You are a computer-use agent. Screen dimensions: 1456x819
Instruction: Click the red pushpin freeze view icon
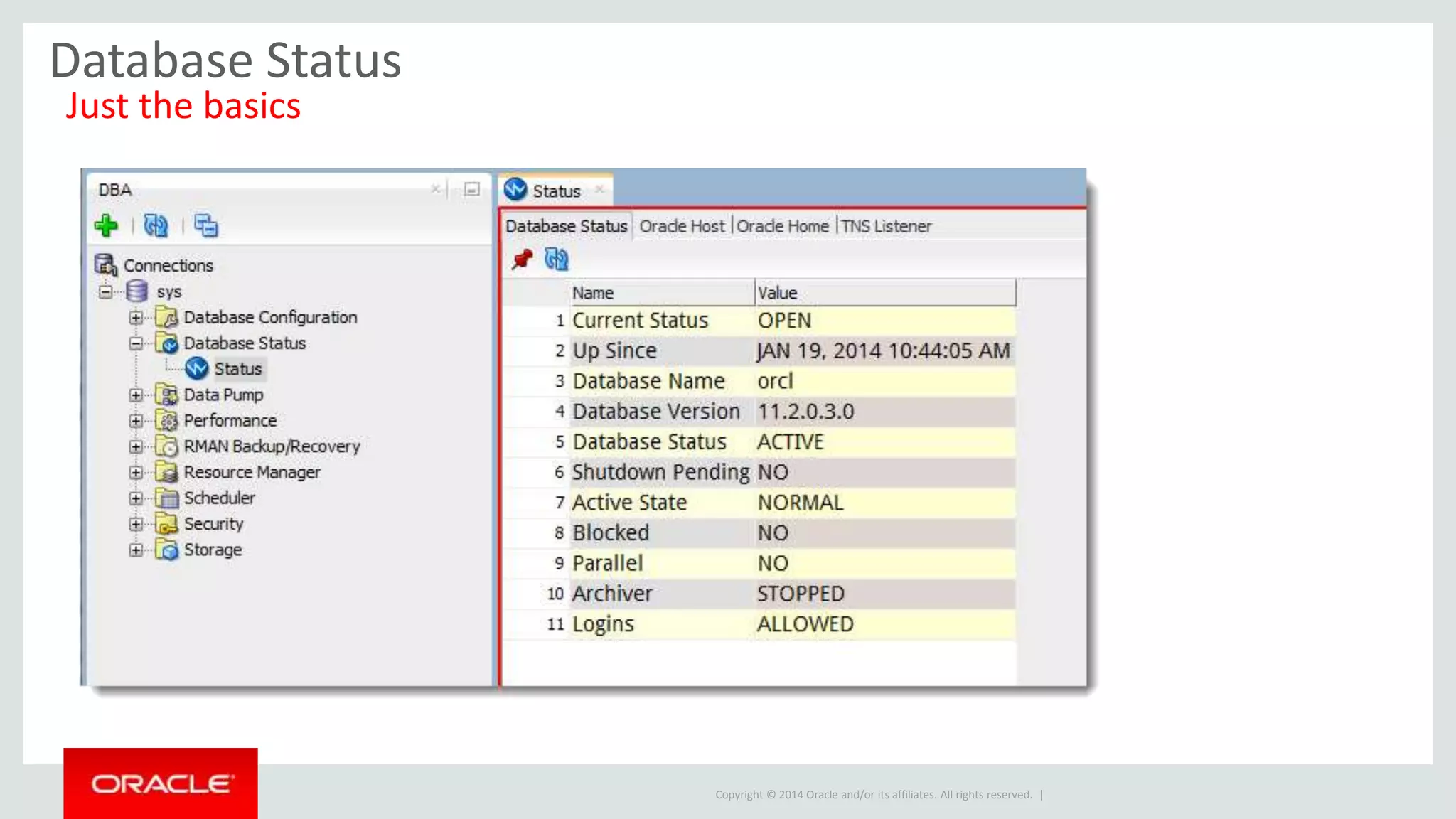coord(523,259)
